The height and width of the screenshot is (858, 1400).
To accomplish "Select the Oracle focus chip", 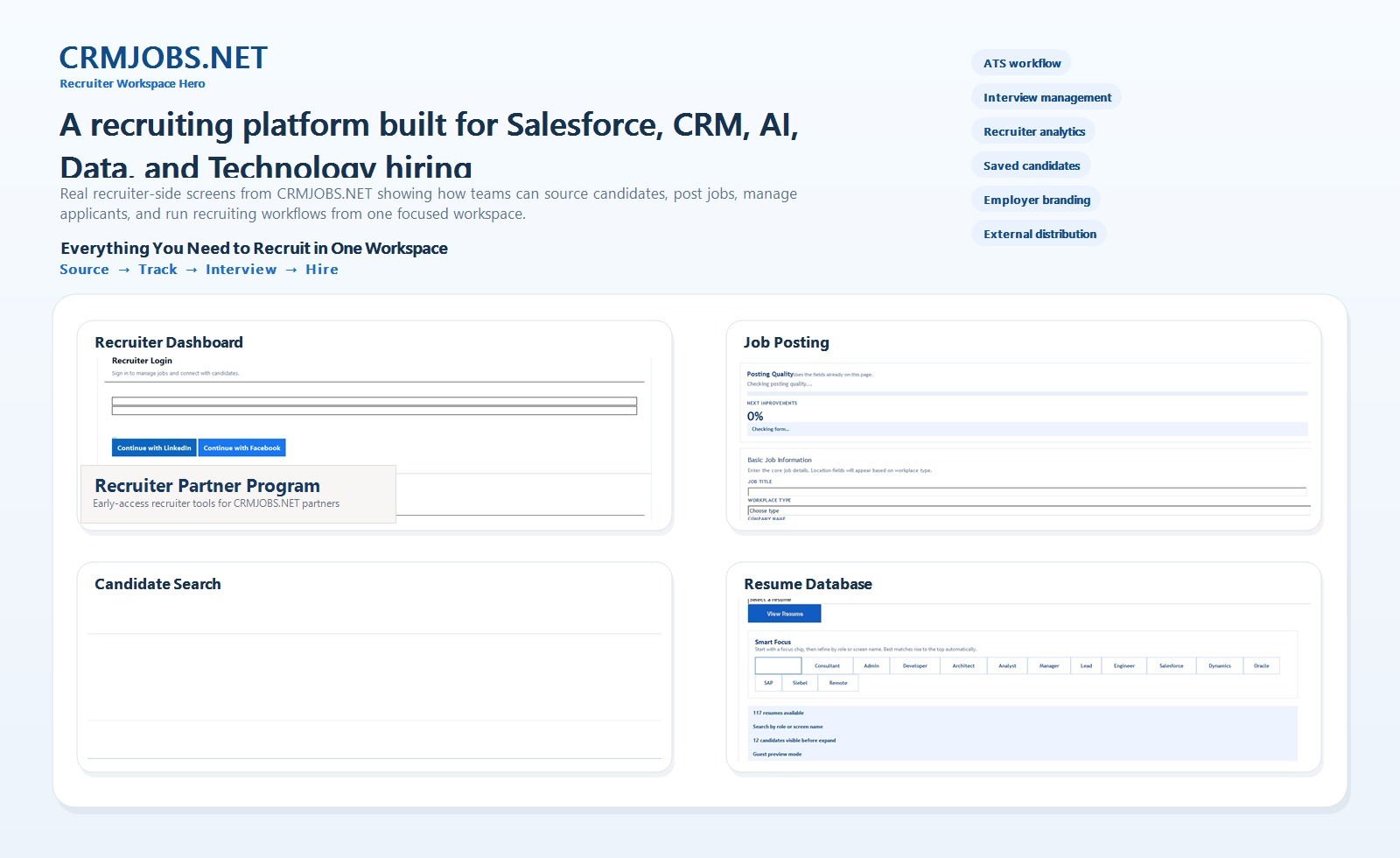I will (x=1261, y=665).
